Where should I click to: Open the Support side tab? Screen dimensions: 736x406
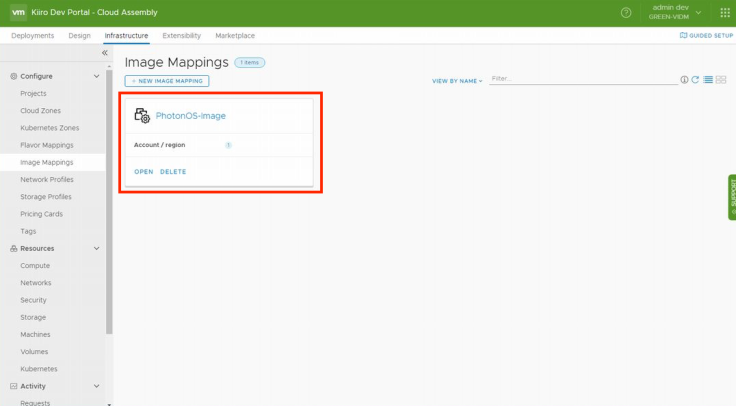(x=732, y=197)
